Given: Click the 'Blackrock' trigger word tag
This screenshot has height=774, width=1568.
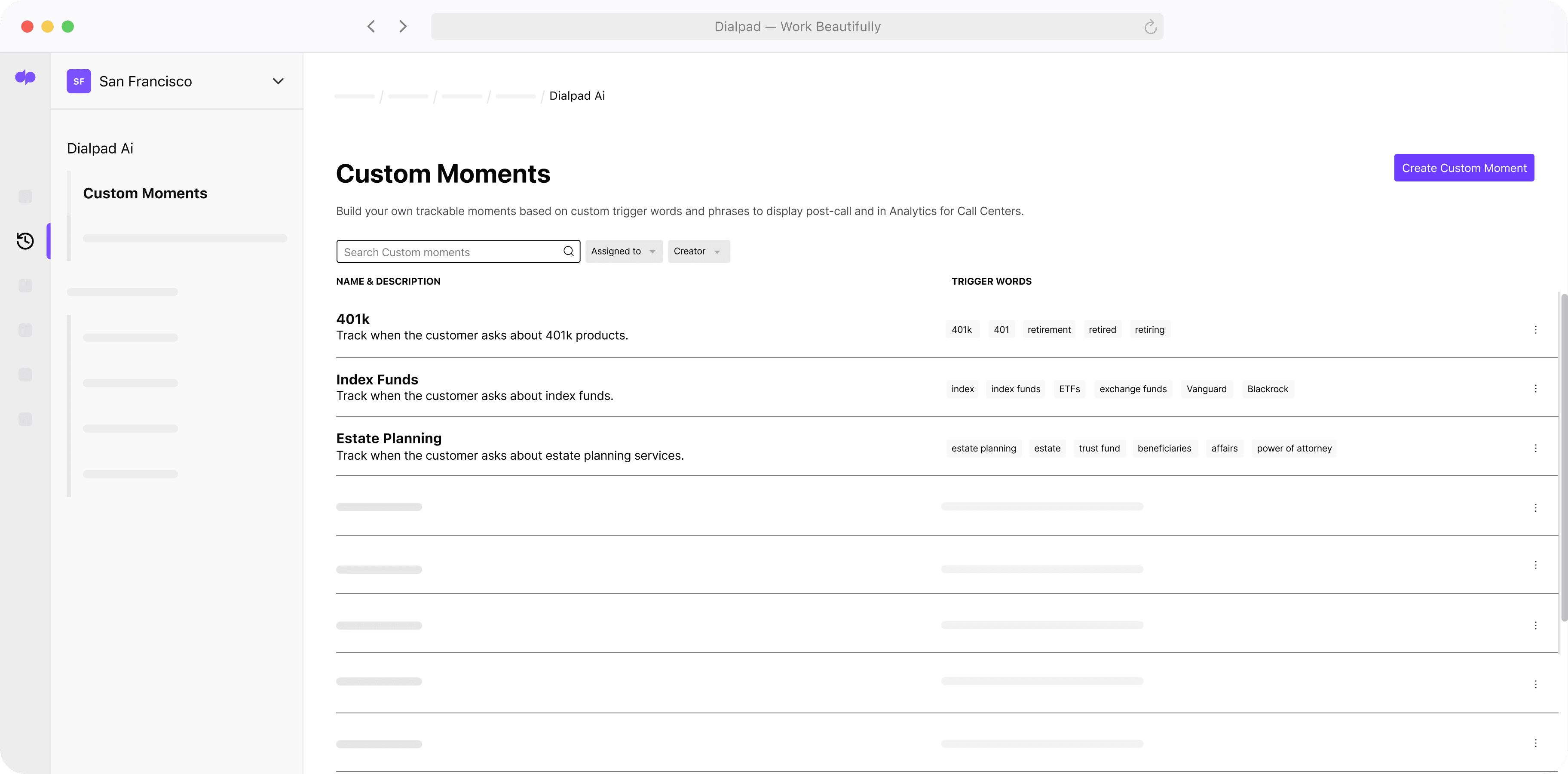Looking at the screenshot, I should pyautogui.click(x=1267, y=389).
